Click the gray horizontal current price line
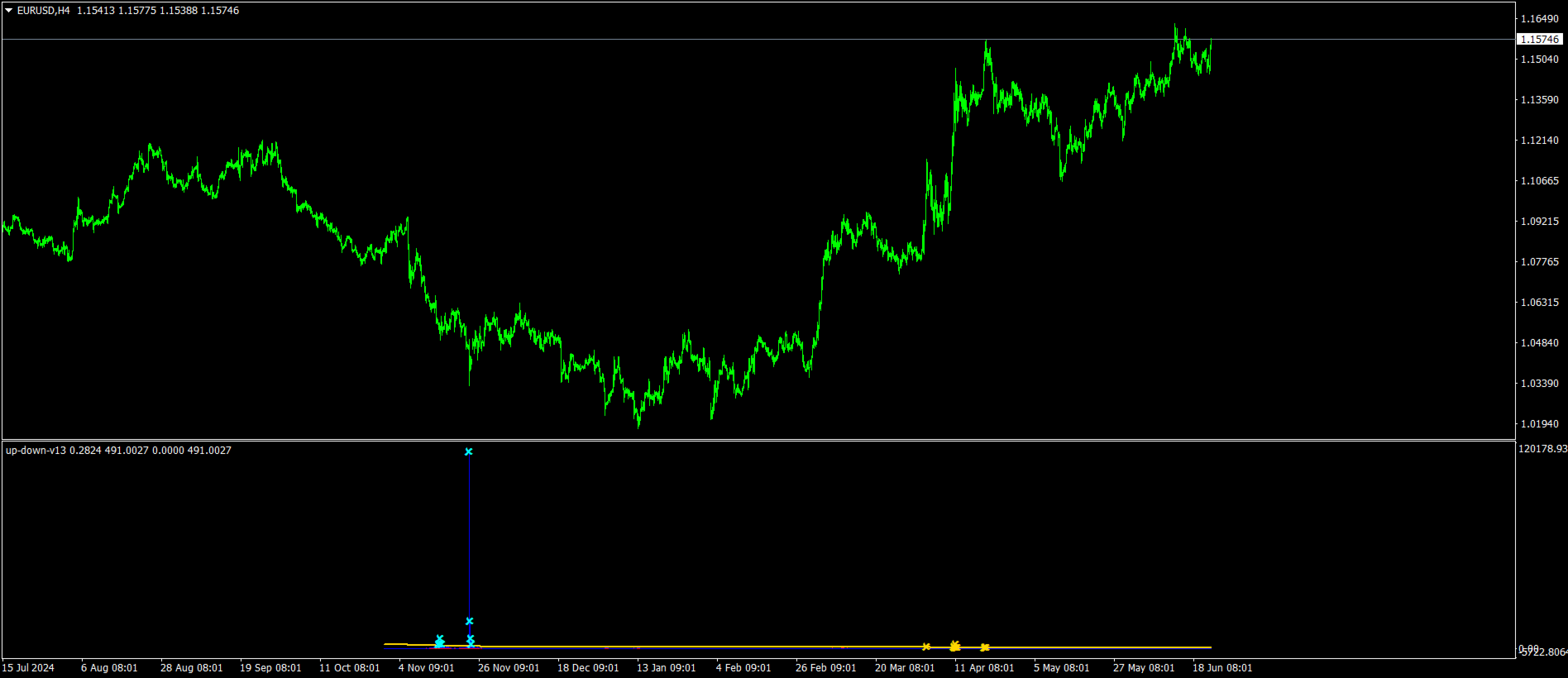 tap(744, 39)
